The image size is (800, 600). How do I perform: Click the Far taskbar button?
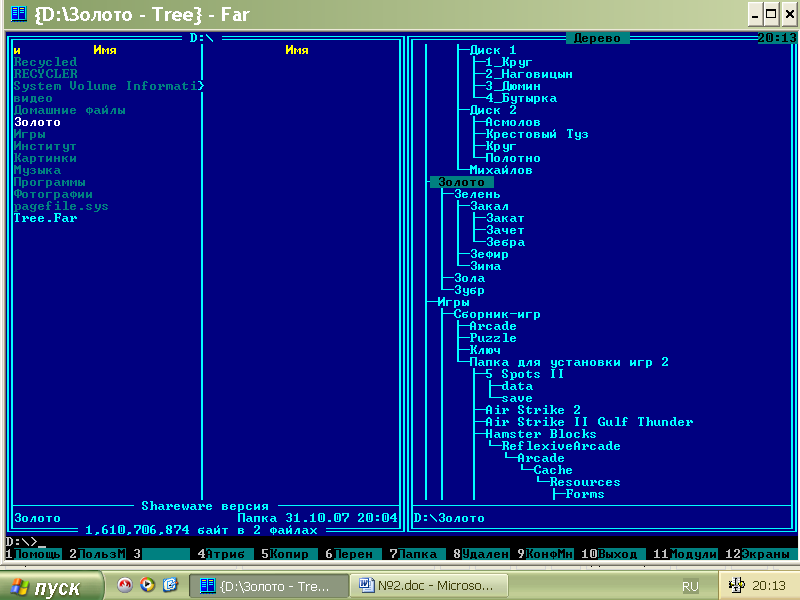click(269, 586)
